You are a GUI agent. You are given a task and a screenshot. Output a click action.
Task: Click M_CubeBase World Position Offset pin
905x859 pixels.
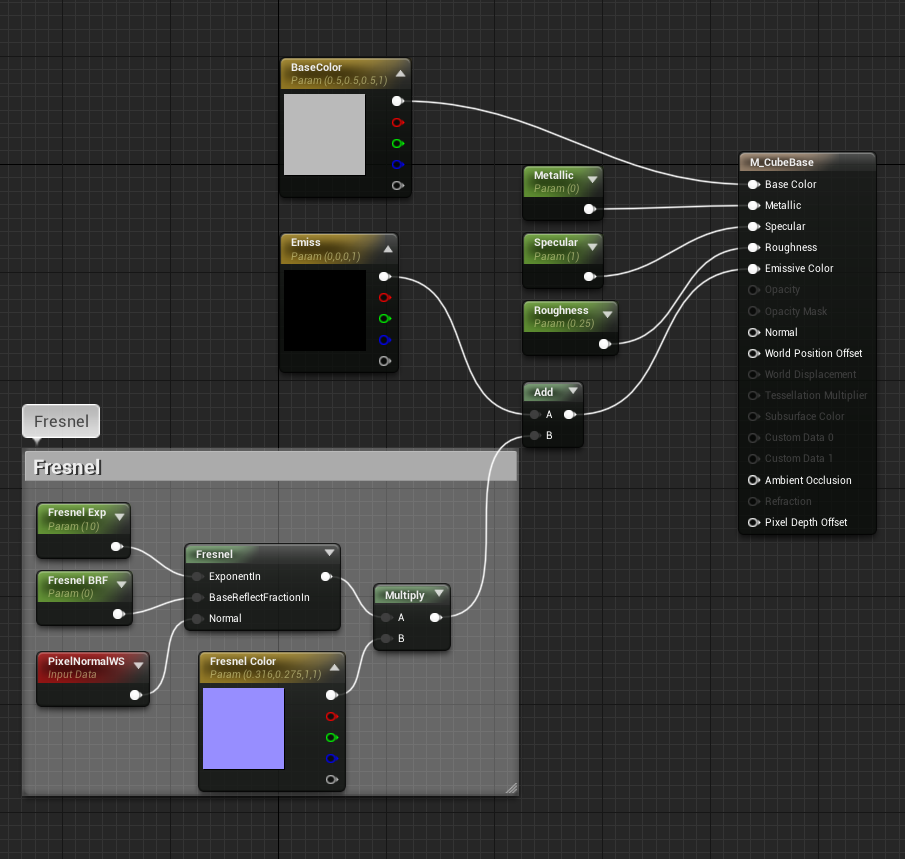[x=754, y=353]
